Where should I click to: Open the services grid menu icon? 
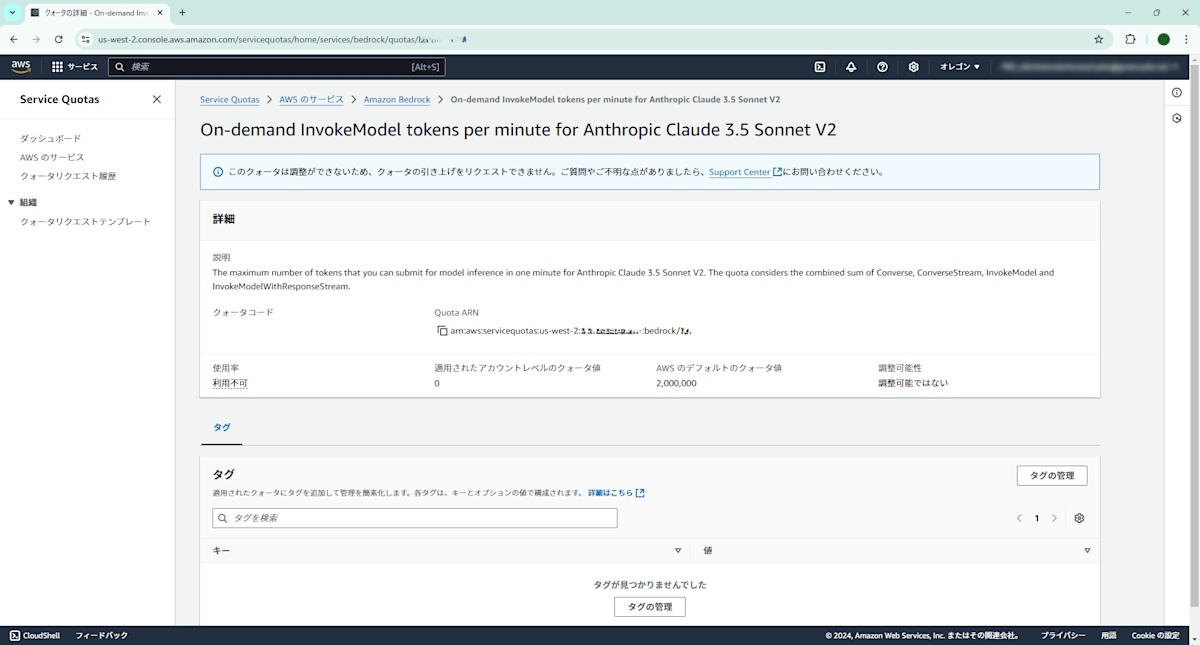click(57, 67)
